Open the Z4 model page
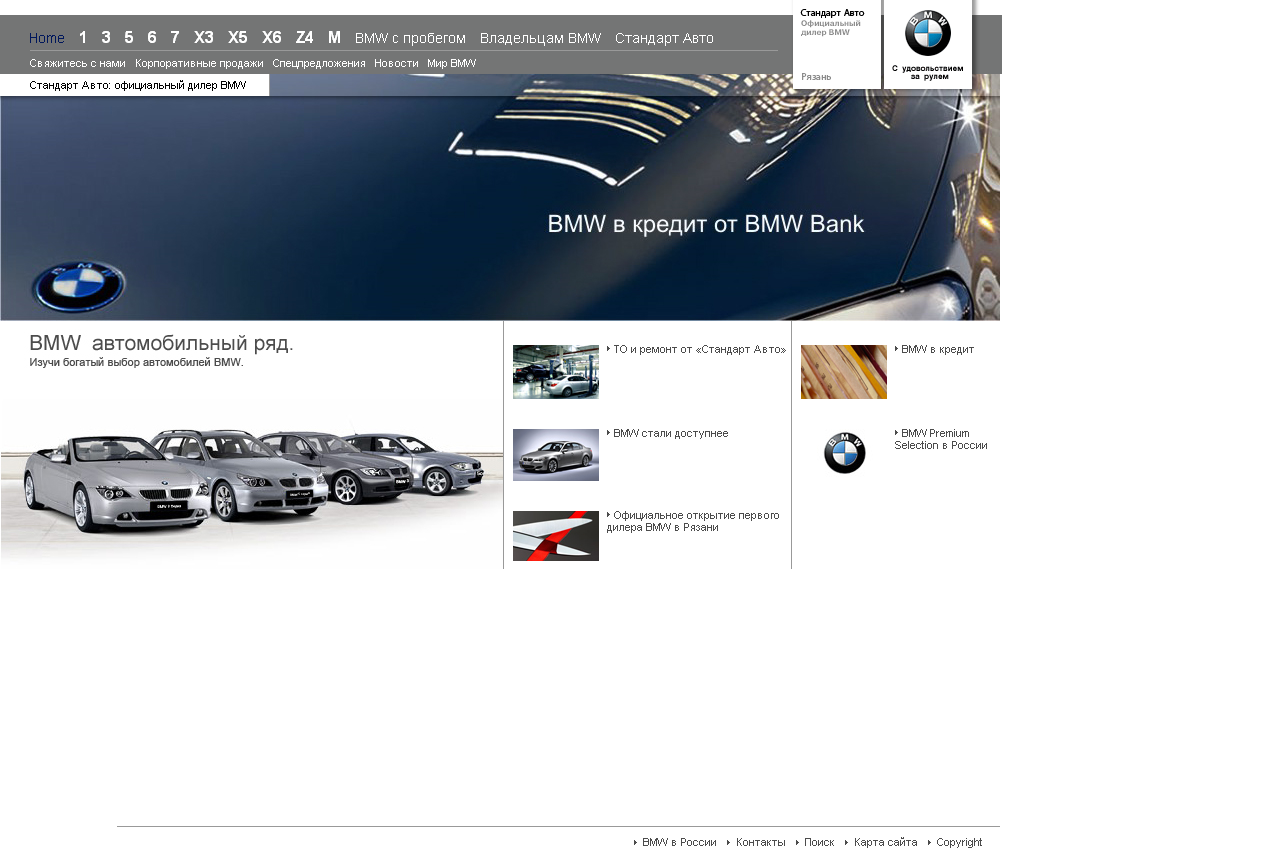Image resolution: width=1280 pixels, height=858 pixels. click(304, 38)
